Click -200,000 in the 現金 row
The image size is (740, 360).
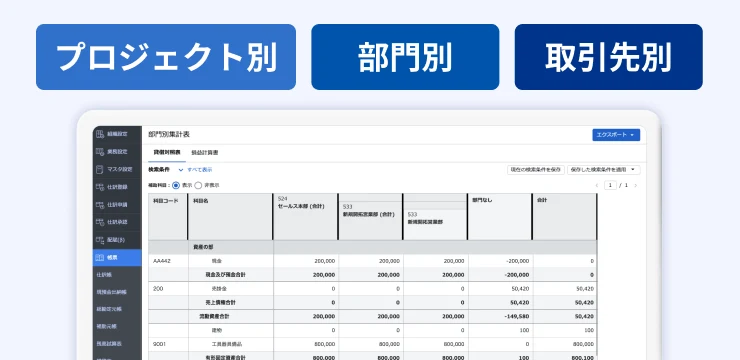(518, 261)
